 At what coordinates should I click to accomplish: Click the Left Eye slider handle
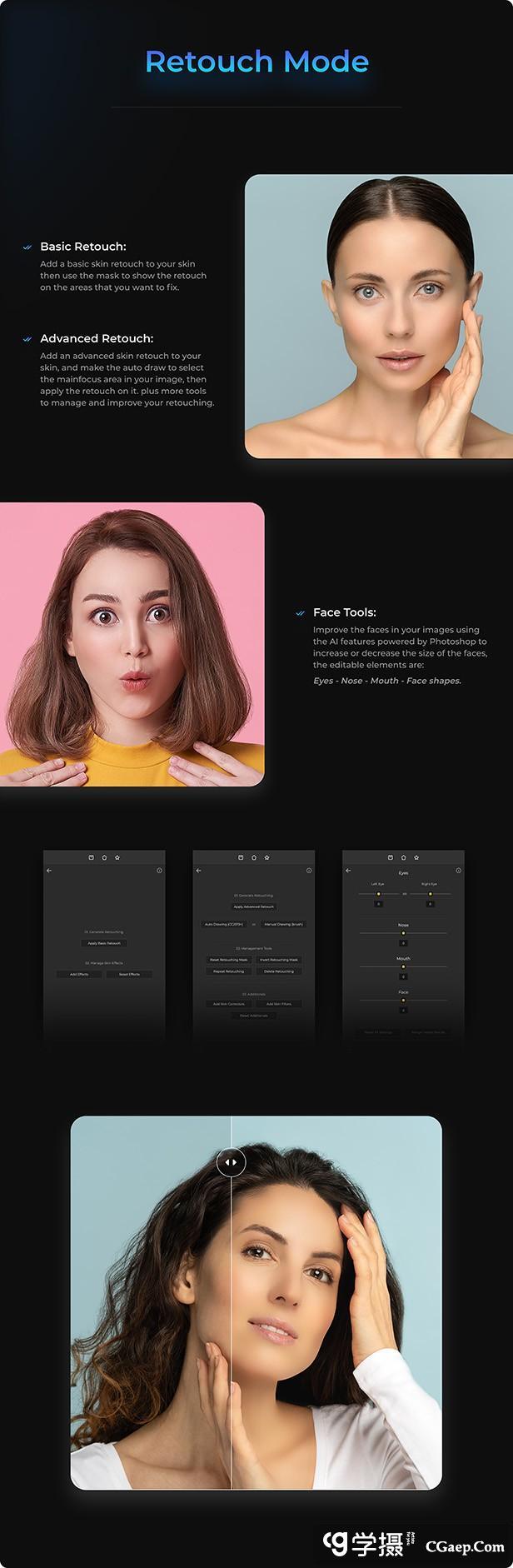378,894
